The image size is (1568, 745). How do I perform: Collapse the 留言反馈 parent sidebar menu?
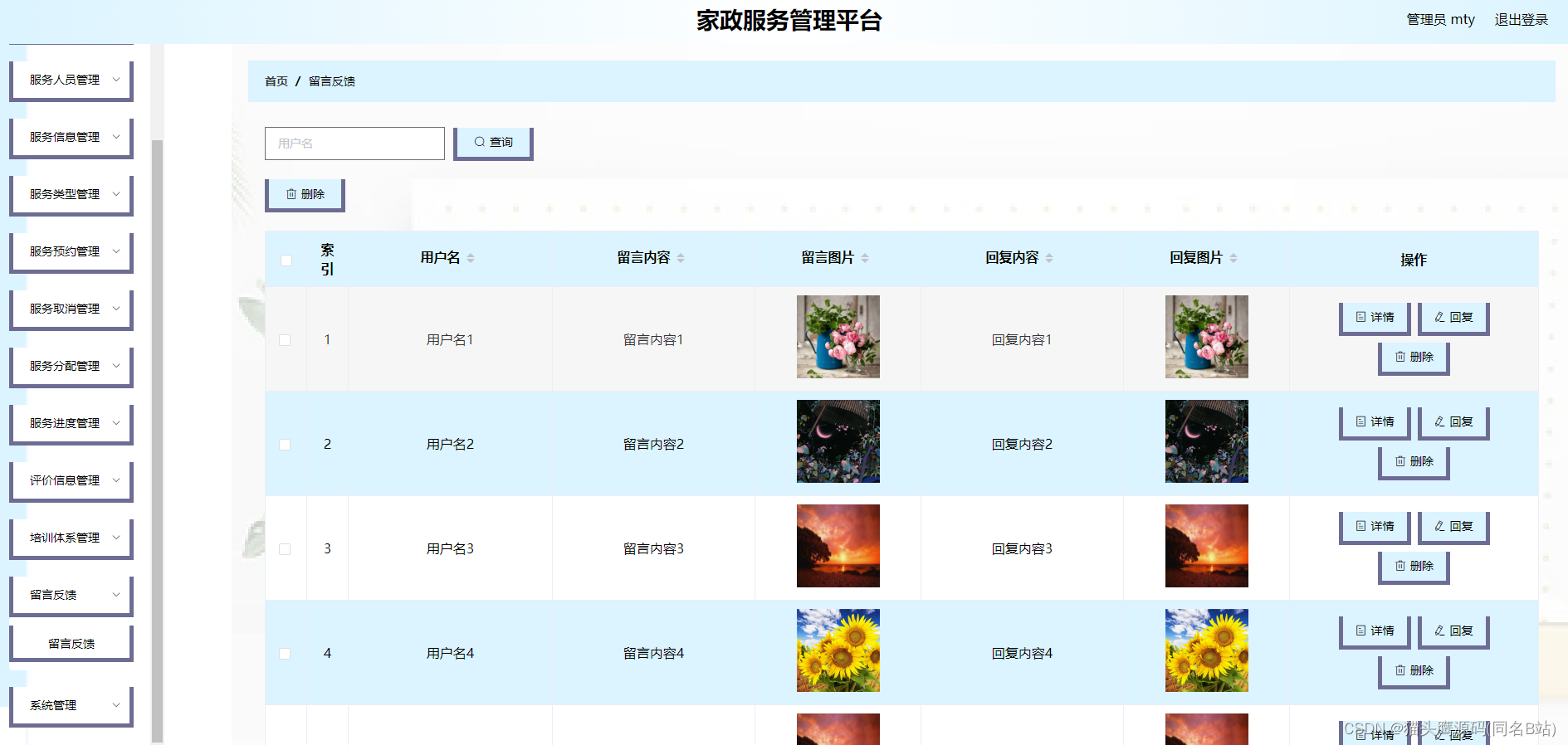pos(71,596)
